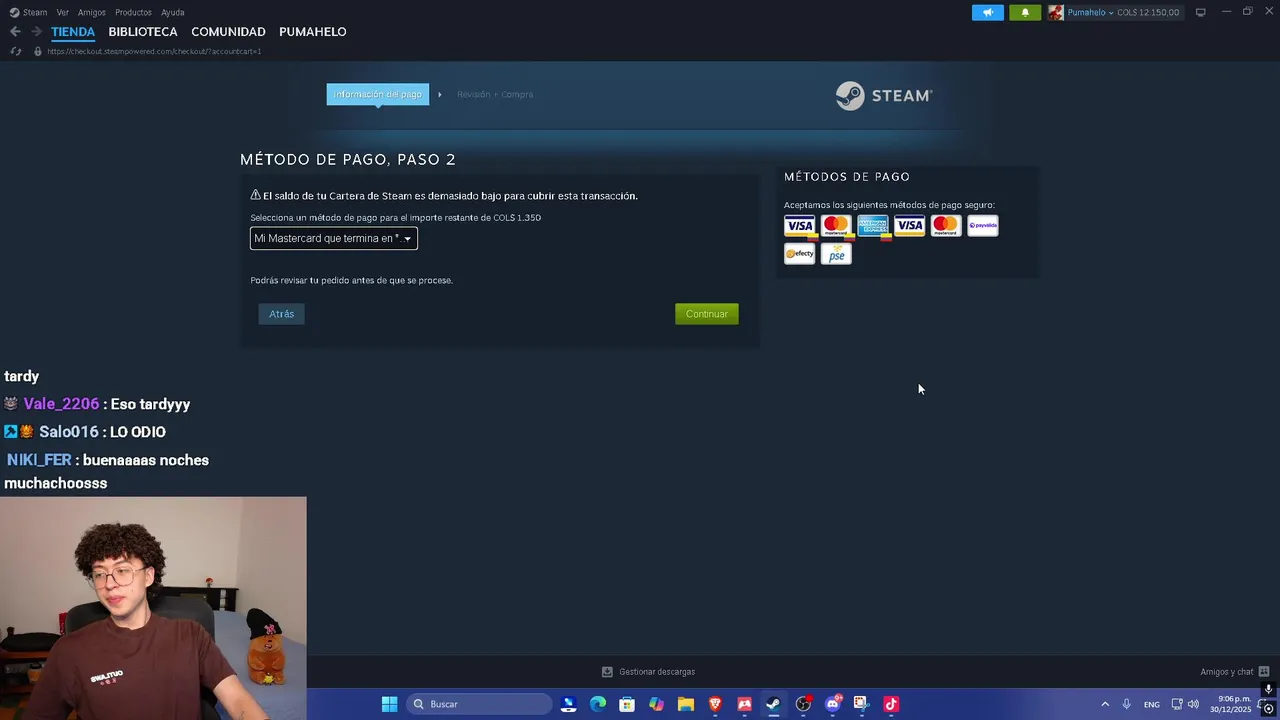Open Gestionar descargas
Viewport: 1280px width, 720px height.
(x=648, y=672)
